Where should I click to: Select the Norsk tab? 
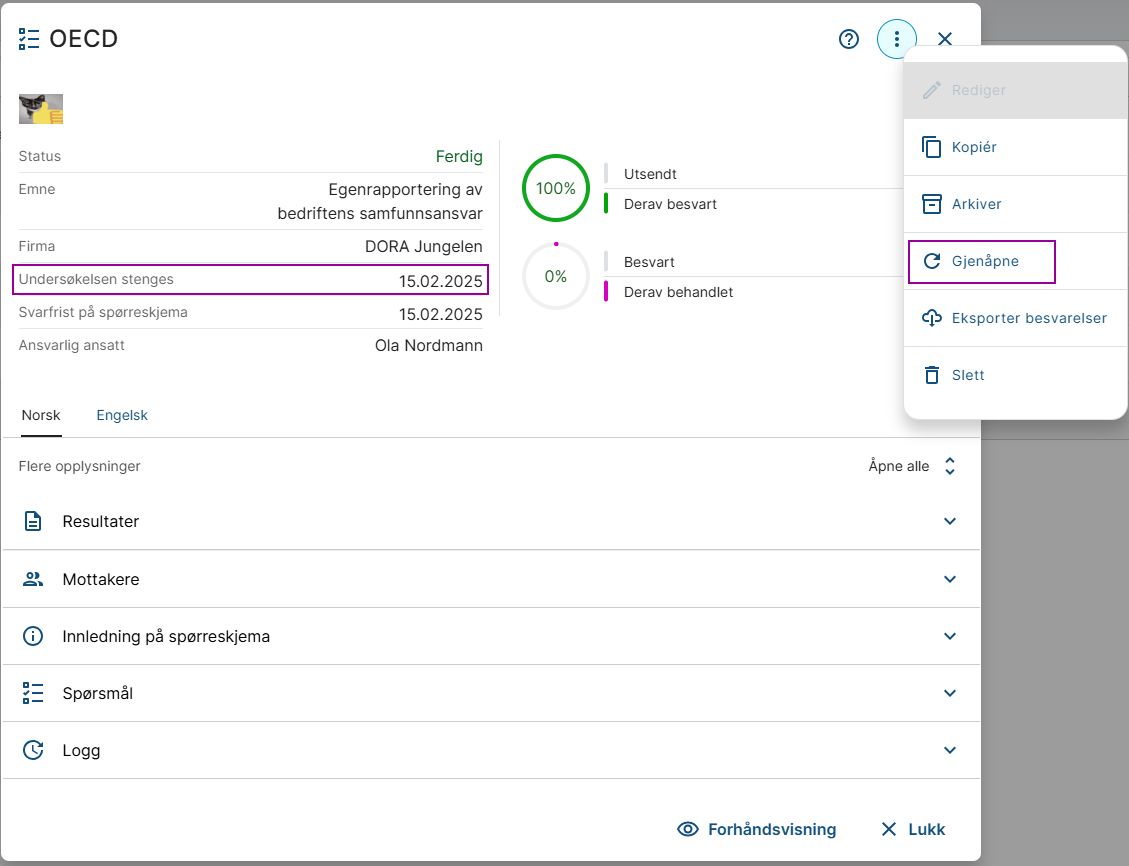click(x=41, y=415)
